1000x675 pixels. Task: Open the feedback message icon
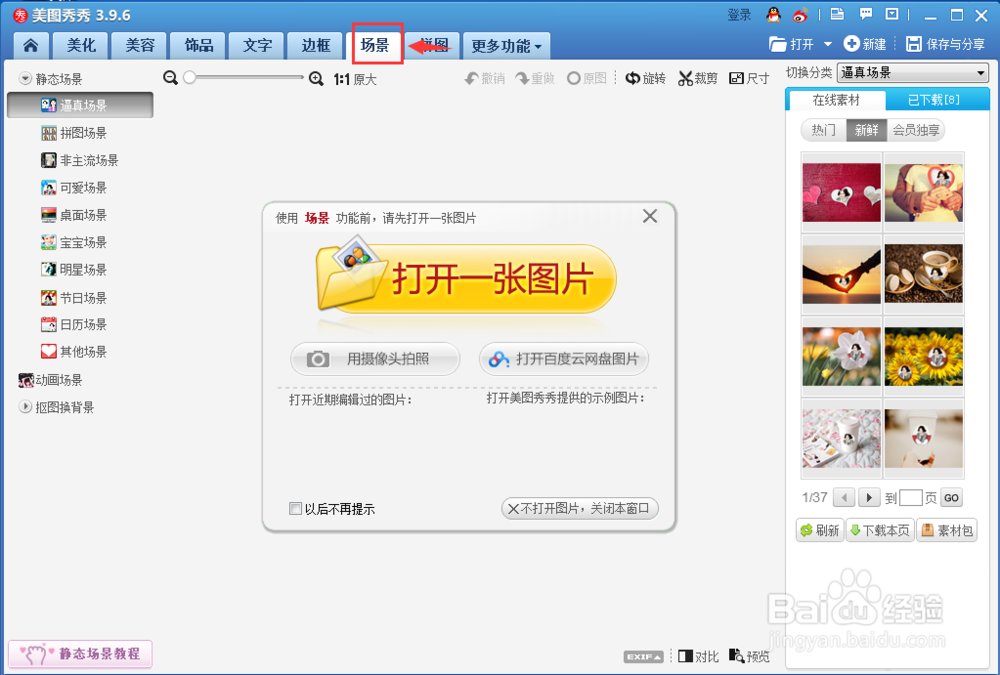[865, 14]
